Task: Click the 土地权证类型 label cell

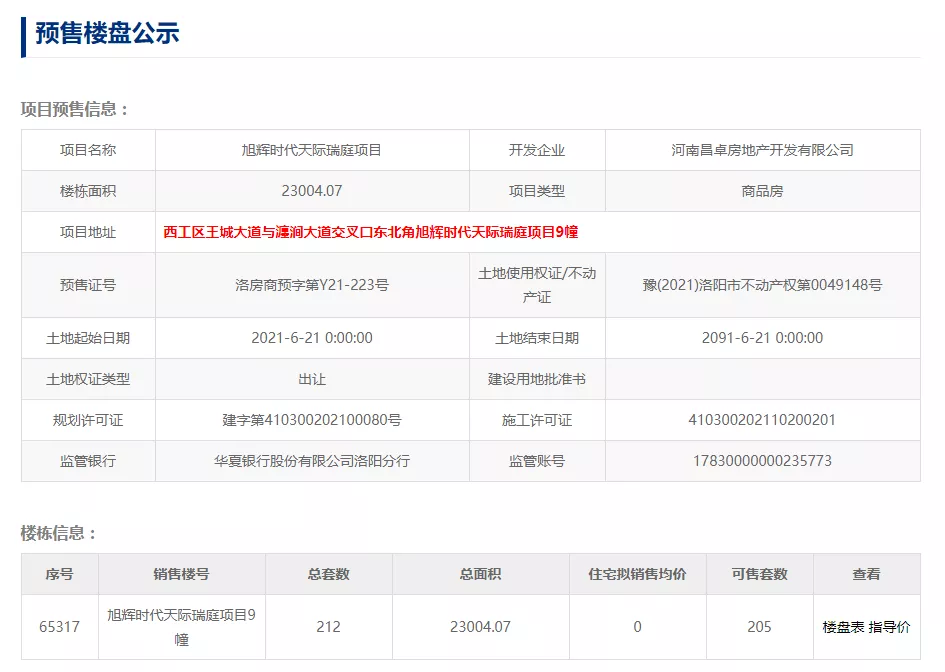Action: pos(88,379)
